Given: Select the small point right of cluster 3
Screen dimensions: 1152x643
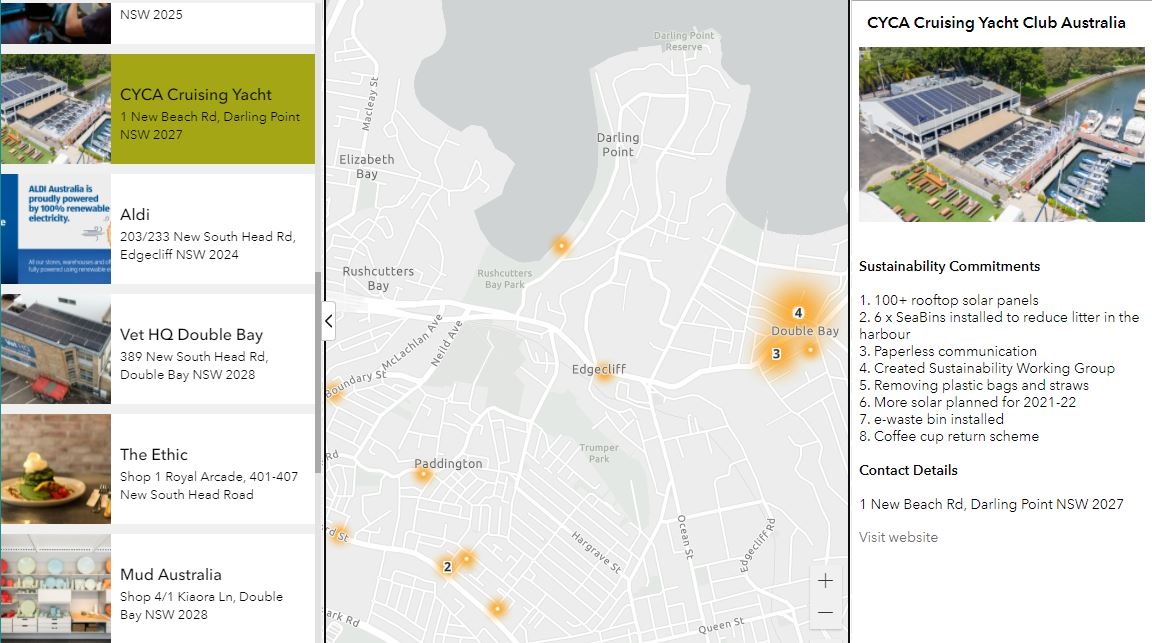Looking at the screenshot, I should click(810, 350).
